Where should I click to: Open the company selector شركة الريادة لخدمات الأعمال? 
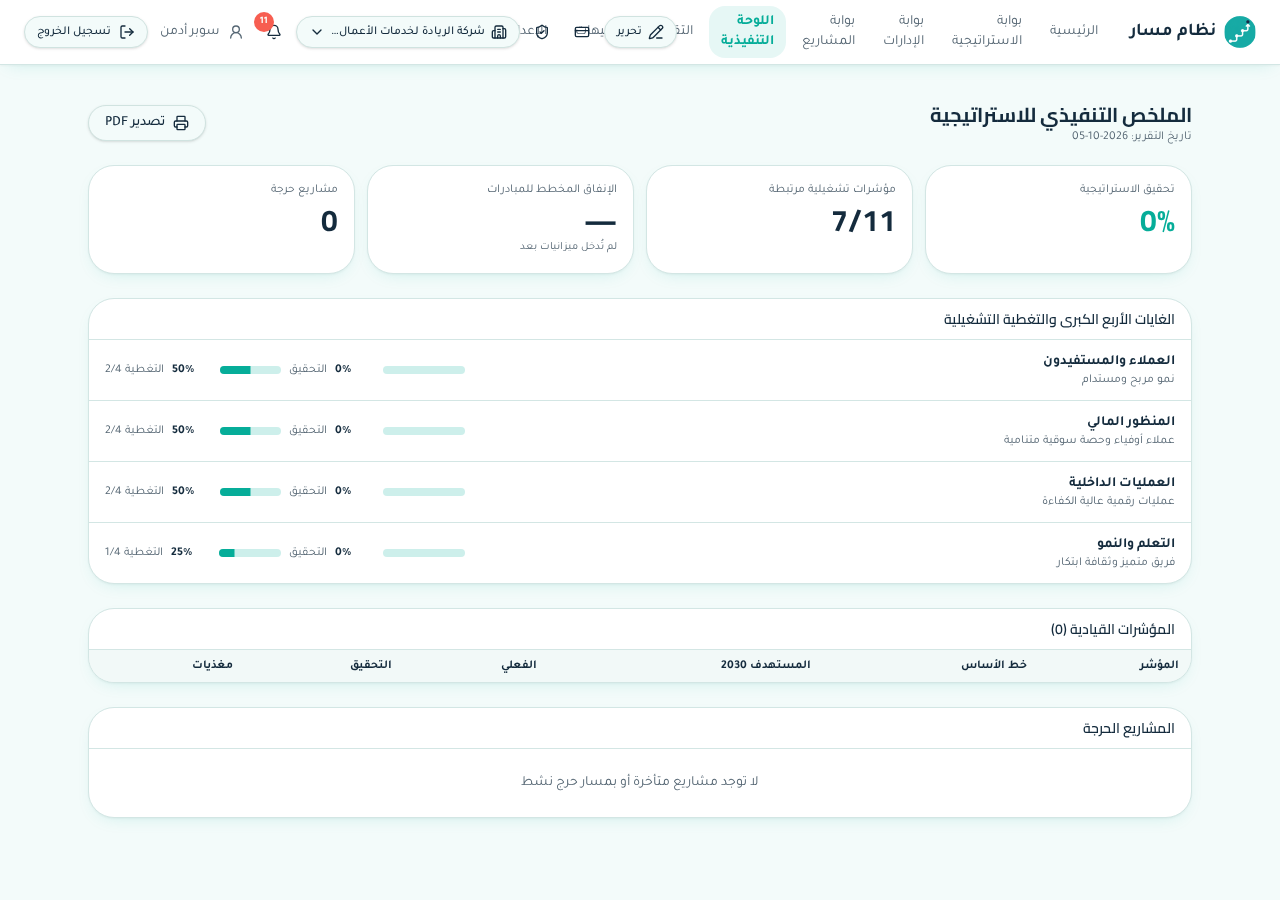[408, 32]
